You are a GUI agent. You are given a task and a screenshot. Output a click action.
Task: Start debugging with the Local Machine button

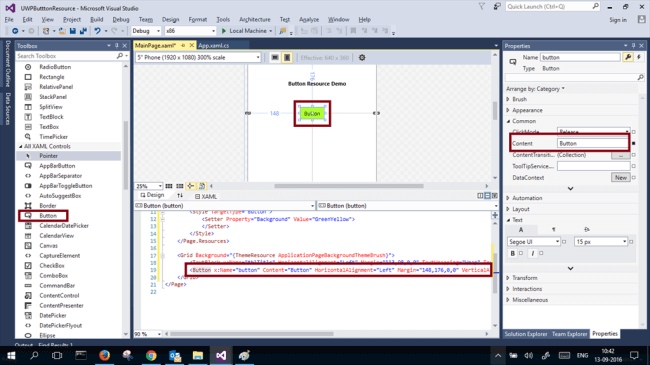(247, 31)
